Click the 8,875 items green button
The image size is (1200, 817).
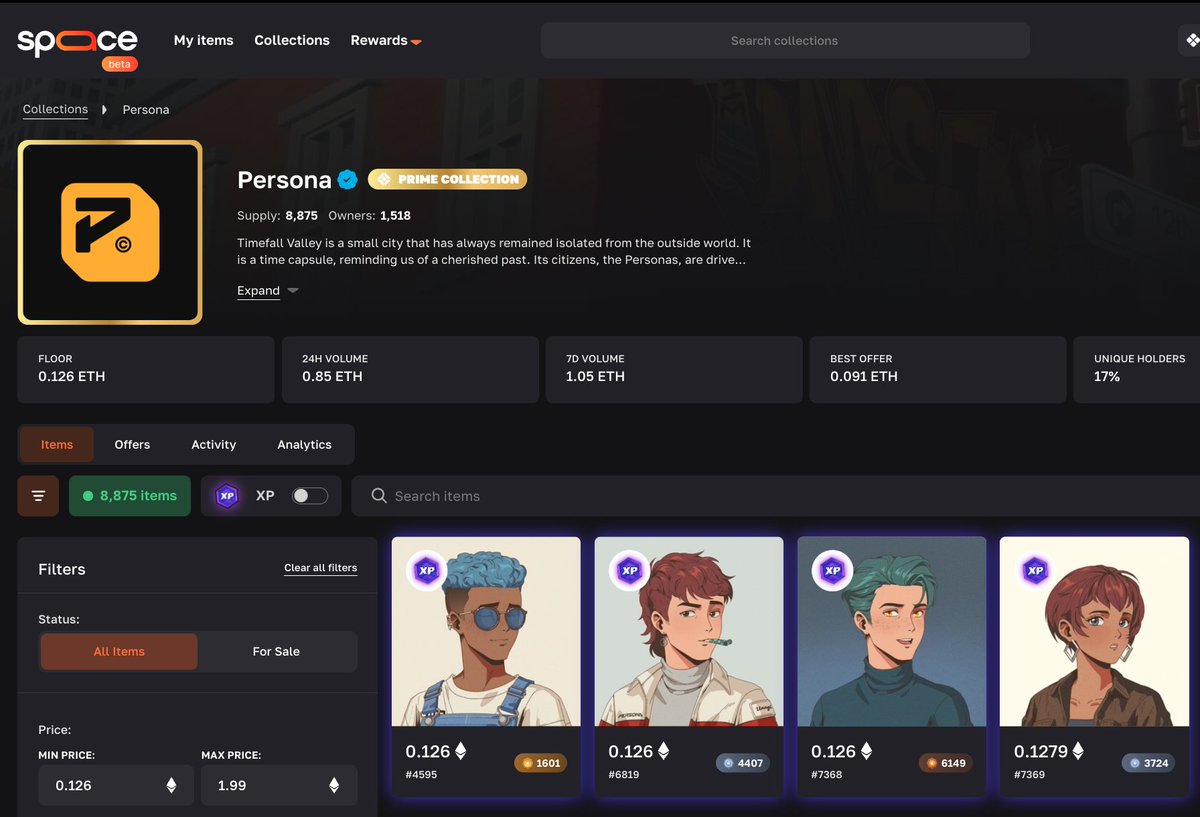[130, 496]
